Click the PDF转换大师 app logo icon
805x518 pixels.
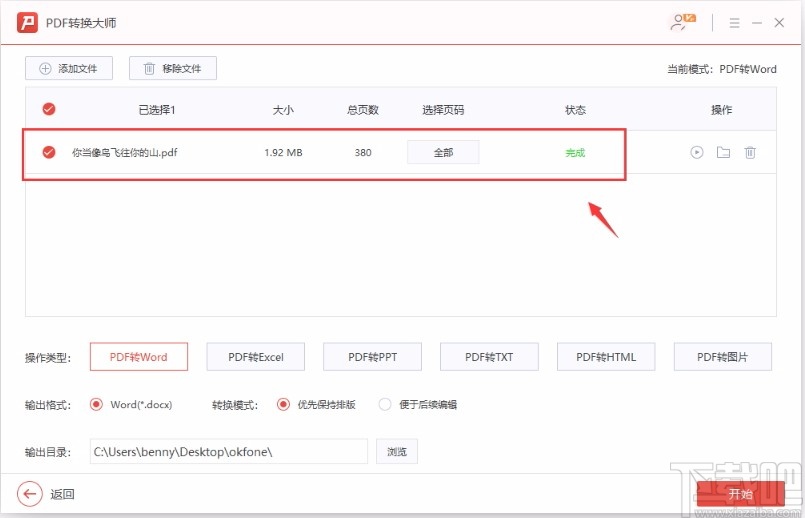(x=27, y=23)
